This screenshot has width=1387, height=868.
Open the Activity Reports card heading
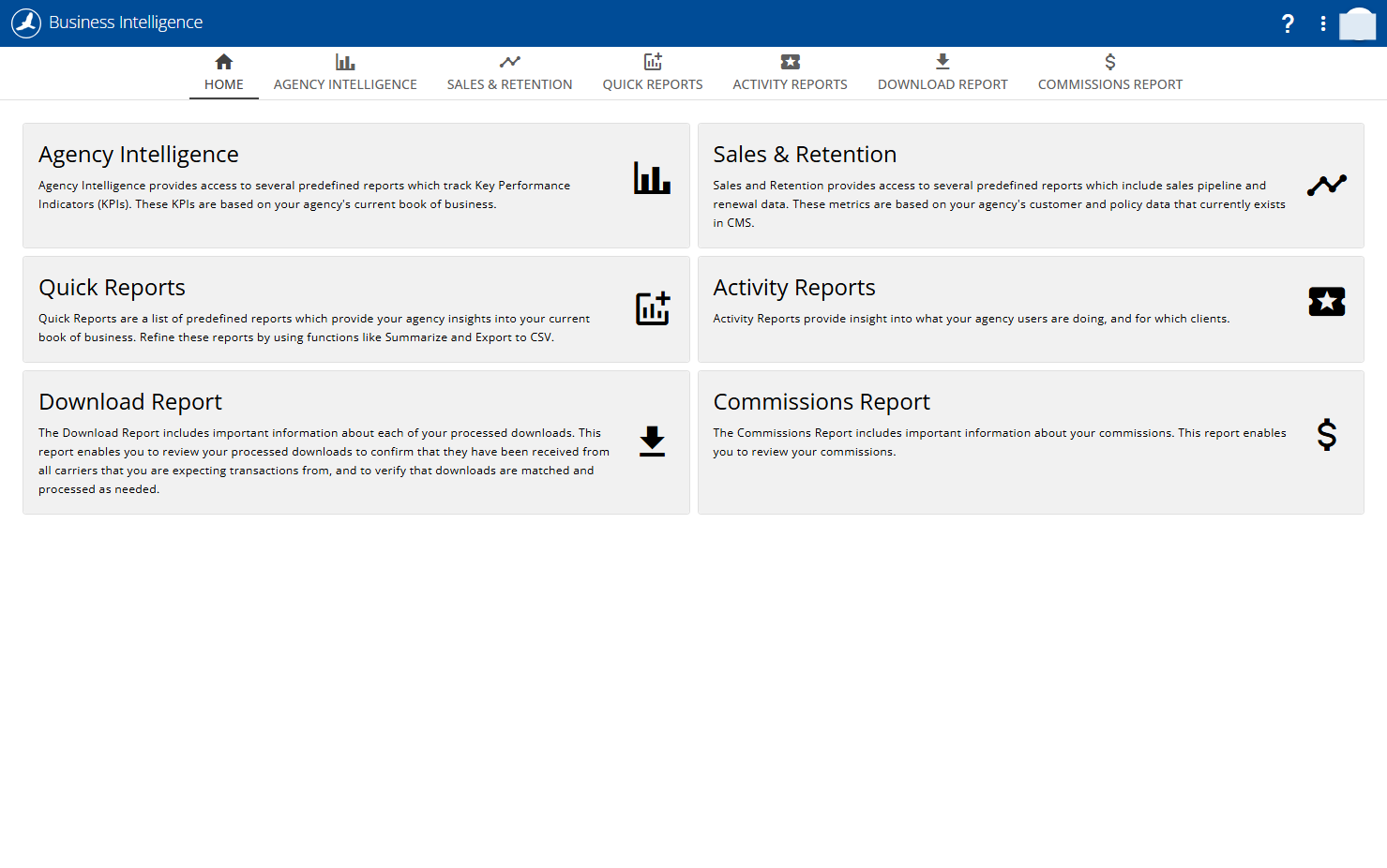pos(794,288)
